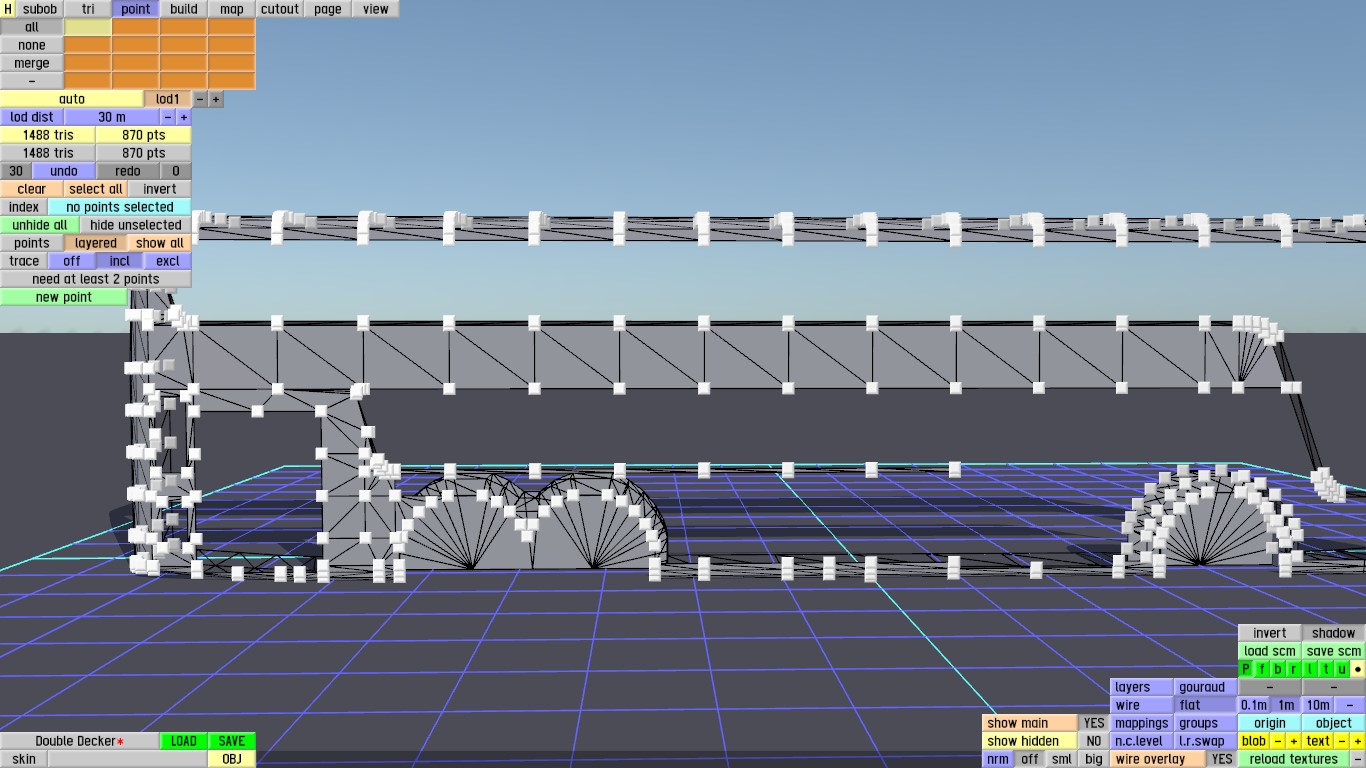Click the save scm button

pyautogui.click(x=1334, y=651)
